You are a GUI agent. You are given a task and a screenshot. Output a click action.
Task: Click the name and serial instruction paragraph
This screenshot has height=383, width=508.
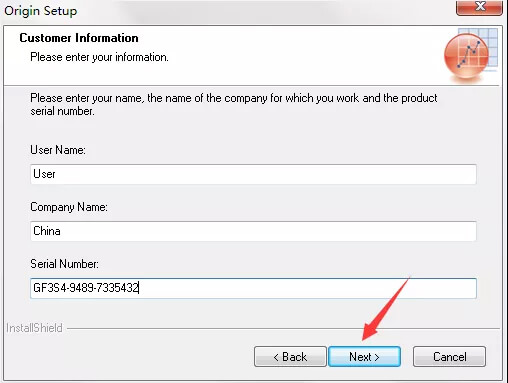(233, 104)
